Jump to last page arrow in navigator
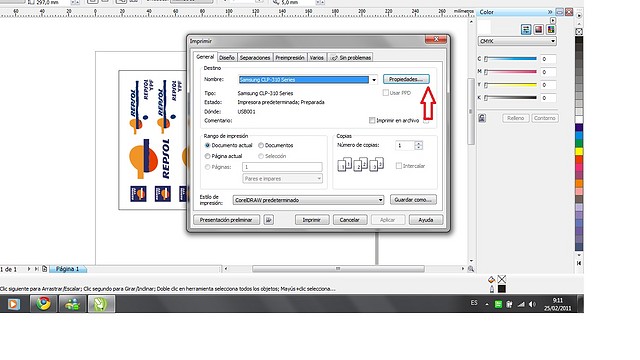Screen dimensions: 640x360 (36, 269)
